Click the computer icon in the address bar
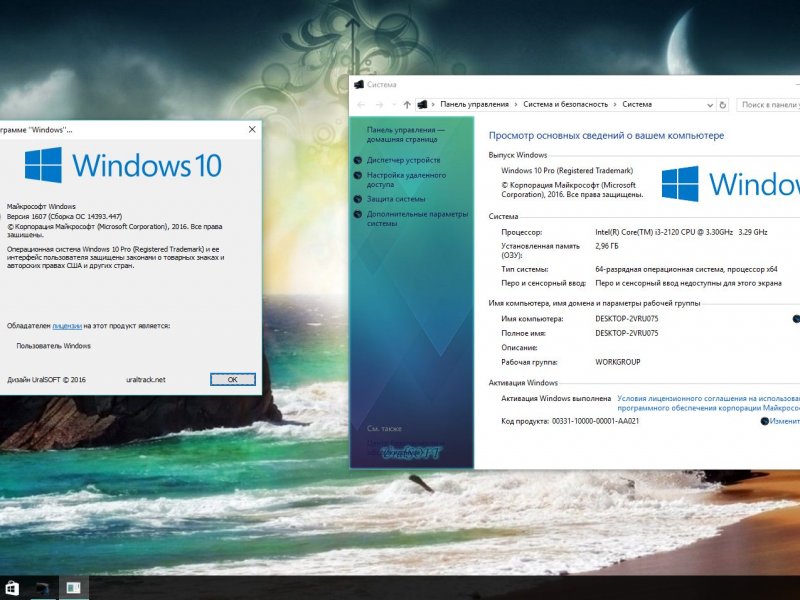This screenshot has height=600, width=800. coord(422,105)
